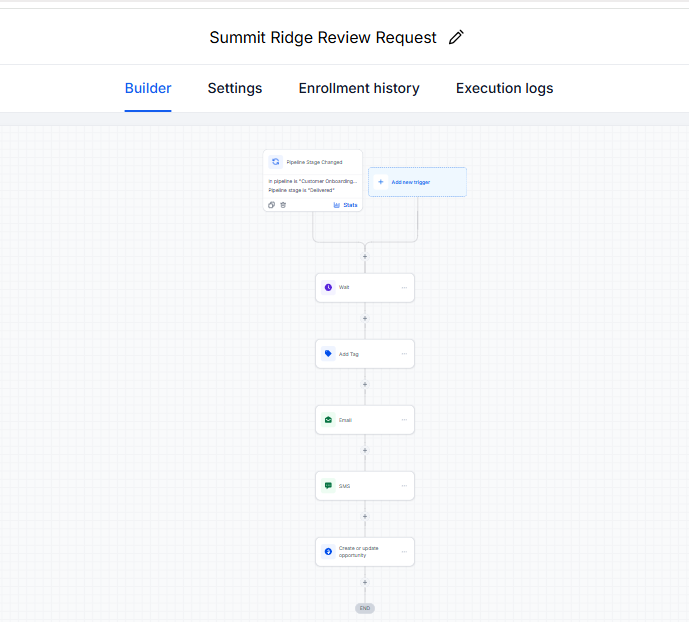The image size is (689, 622).
Task: Open the Enrollment history tab
Action: coord(359,88)
